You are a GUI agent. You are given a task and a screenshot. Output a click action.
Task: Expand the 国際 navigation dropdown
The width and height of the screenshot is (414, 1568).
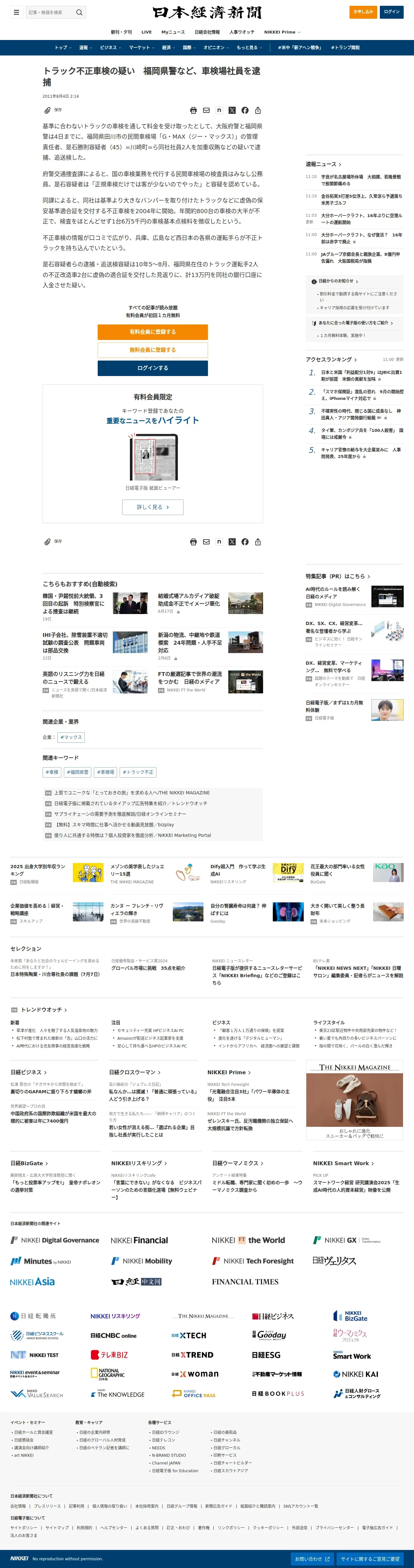[x=189, y=47]
